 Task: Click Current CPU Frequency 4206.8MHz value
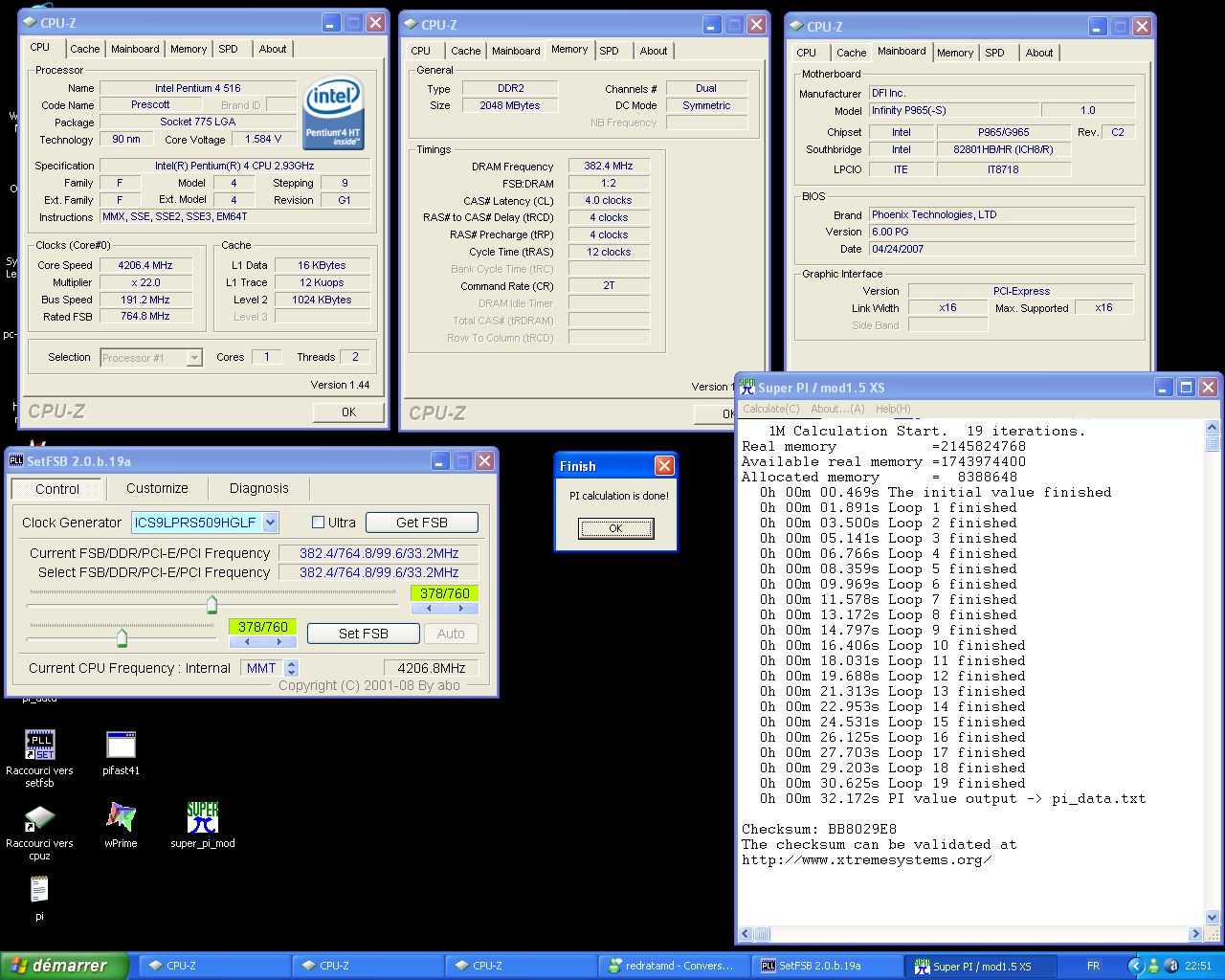click(432, 668)
